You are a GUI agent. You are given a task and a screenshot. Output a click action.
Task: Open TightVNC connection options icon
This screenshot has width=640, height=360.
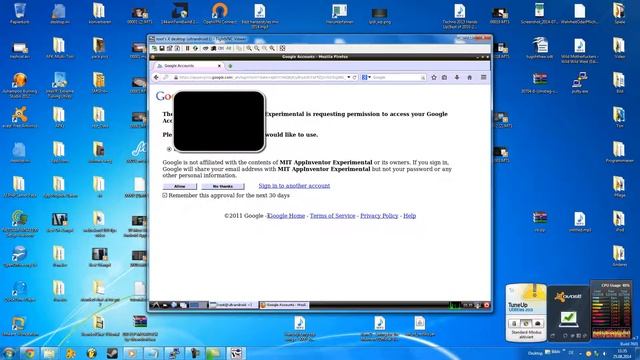point(169,48)
